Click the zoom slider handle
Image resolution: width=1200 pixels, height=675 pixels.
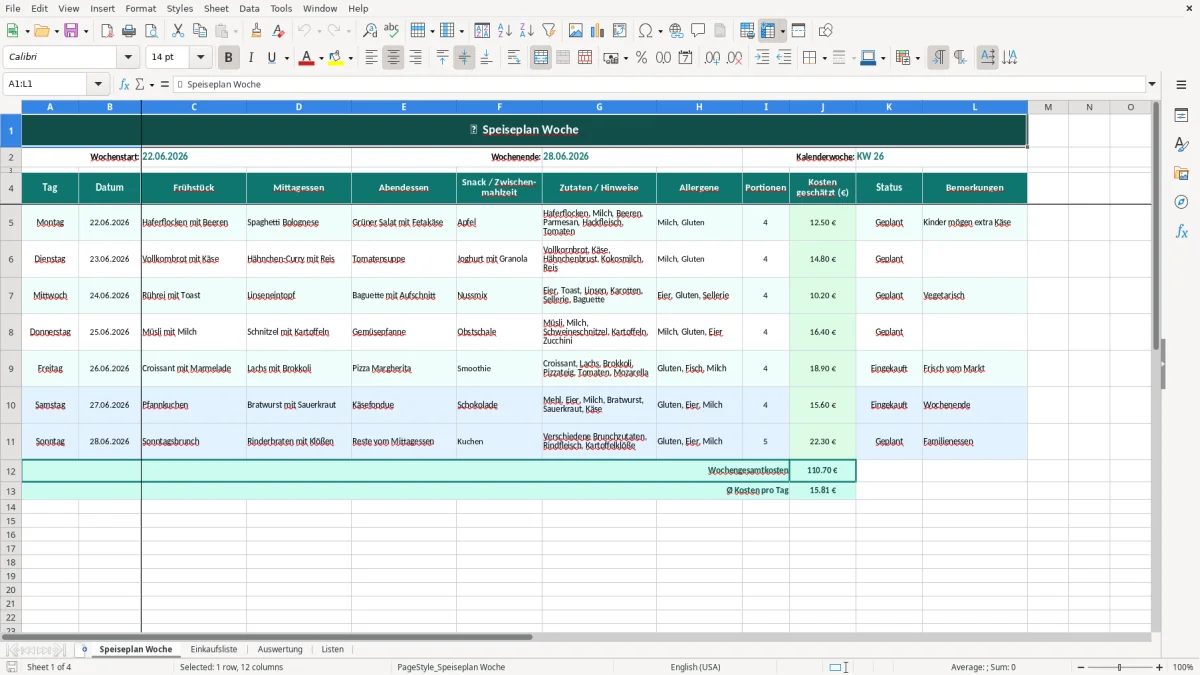tap(1120, 667)
